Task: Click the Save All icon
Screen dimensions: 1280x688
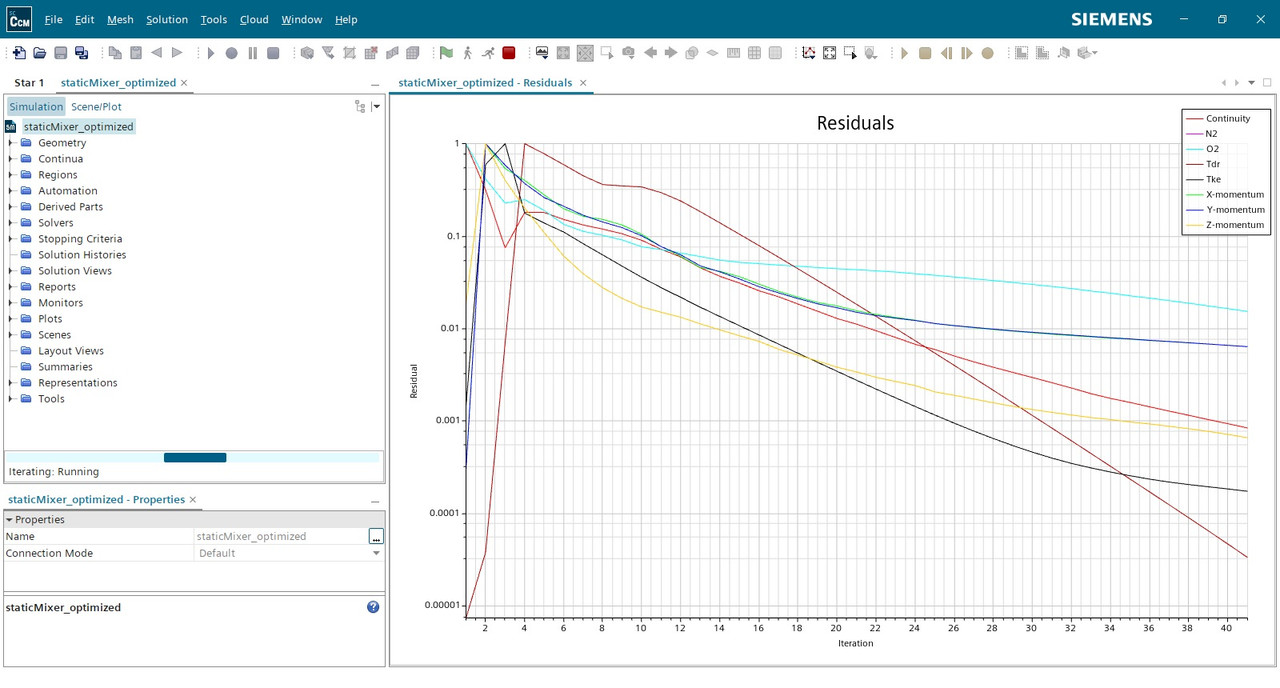Action: tap(82, 53)
